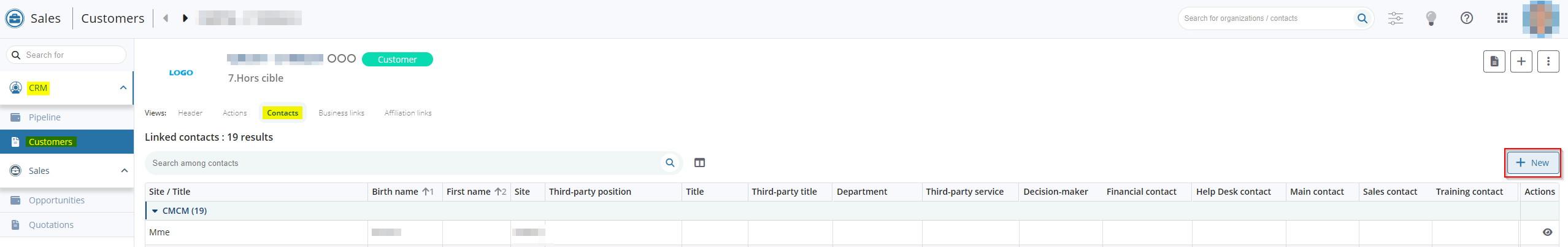Open the apps grid launcher icon
Image resolution: width=1568 pixels, height=247 pixels.
click(x=1502, y=18)
